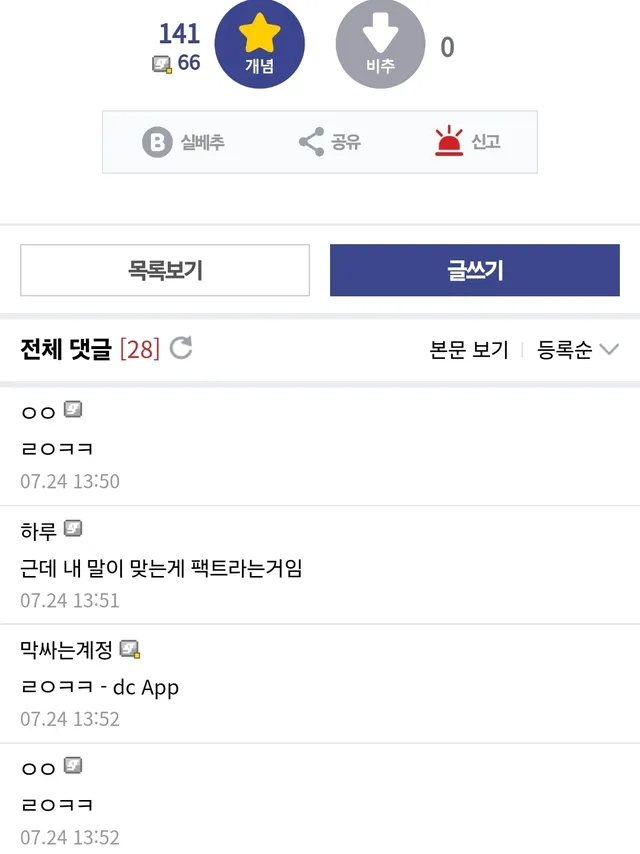Expand sorting options using the chevron arrow

(609, 350)
